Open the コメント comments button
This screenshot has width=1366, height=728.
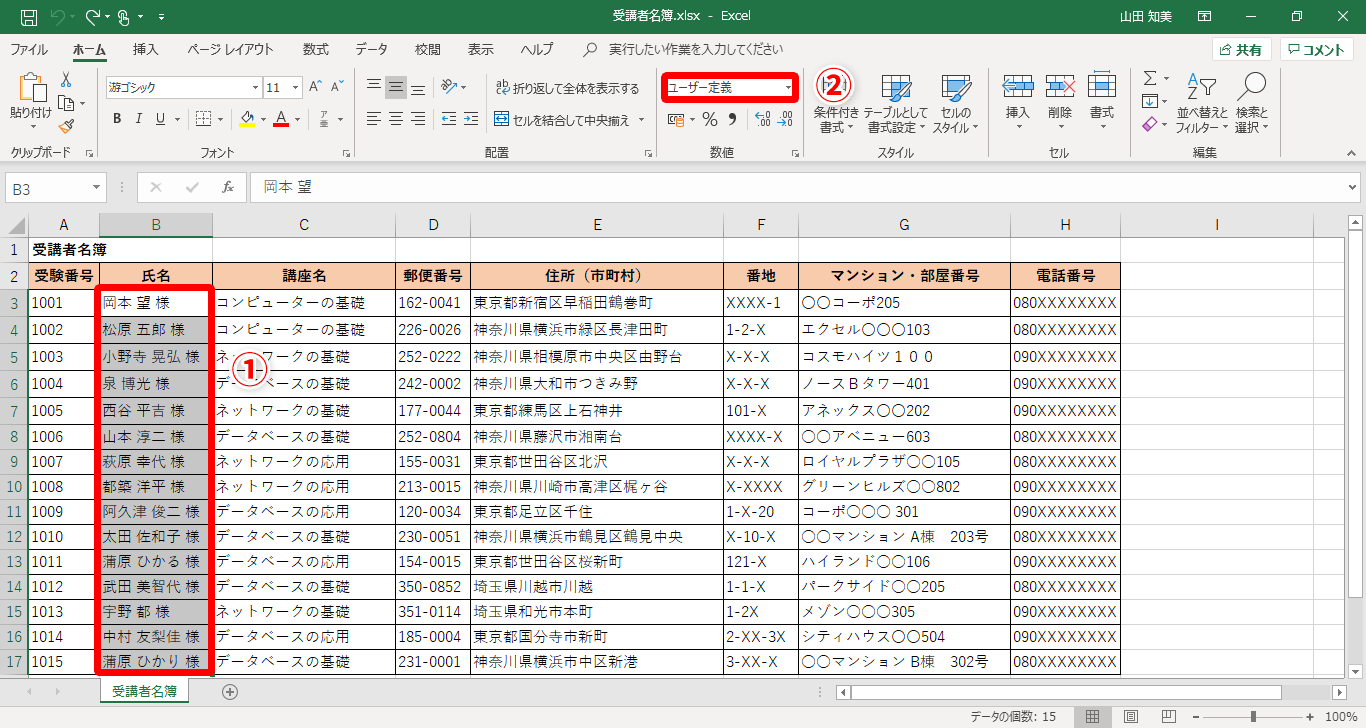tap(1317, 50)
